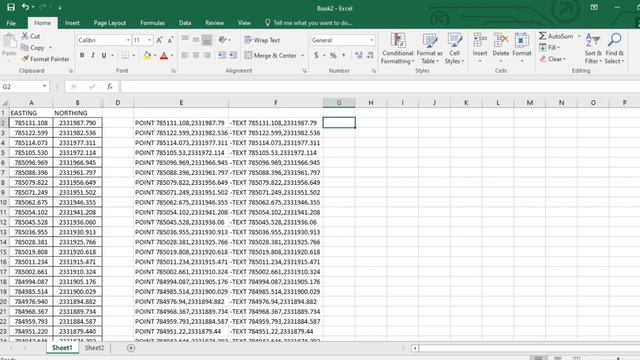
Task: Toggle Bold formatting
Action: tap(82, 55)
